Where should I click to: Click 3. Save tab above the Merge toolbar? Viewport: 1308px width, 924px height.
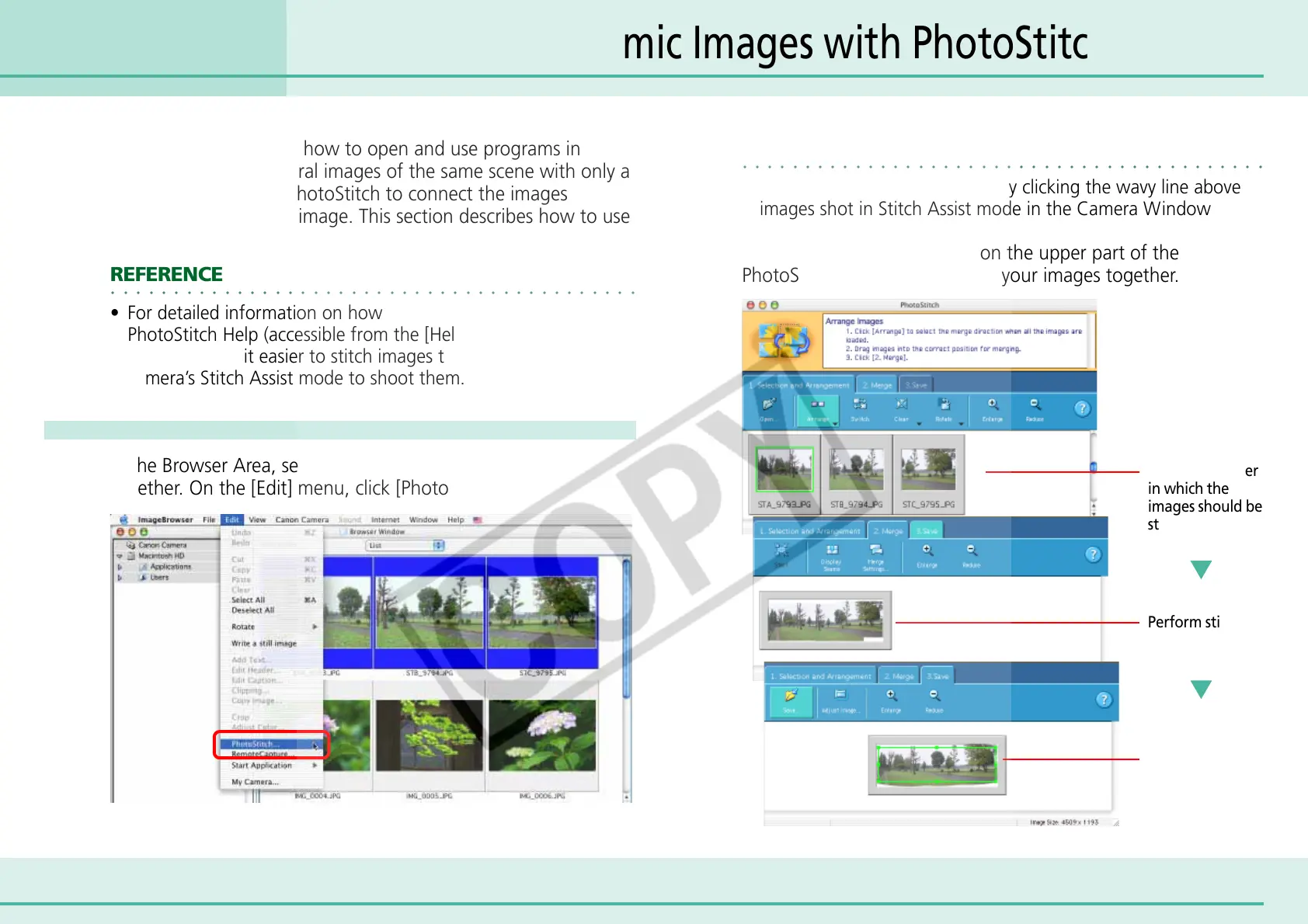click(927, 531)
